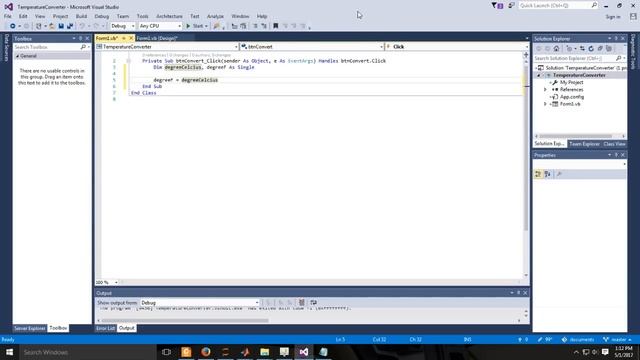
Task: Click the Alphabetical sort icon in Properties
Action: [x=547, y=174]
